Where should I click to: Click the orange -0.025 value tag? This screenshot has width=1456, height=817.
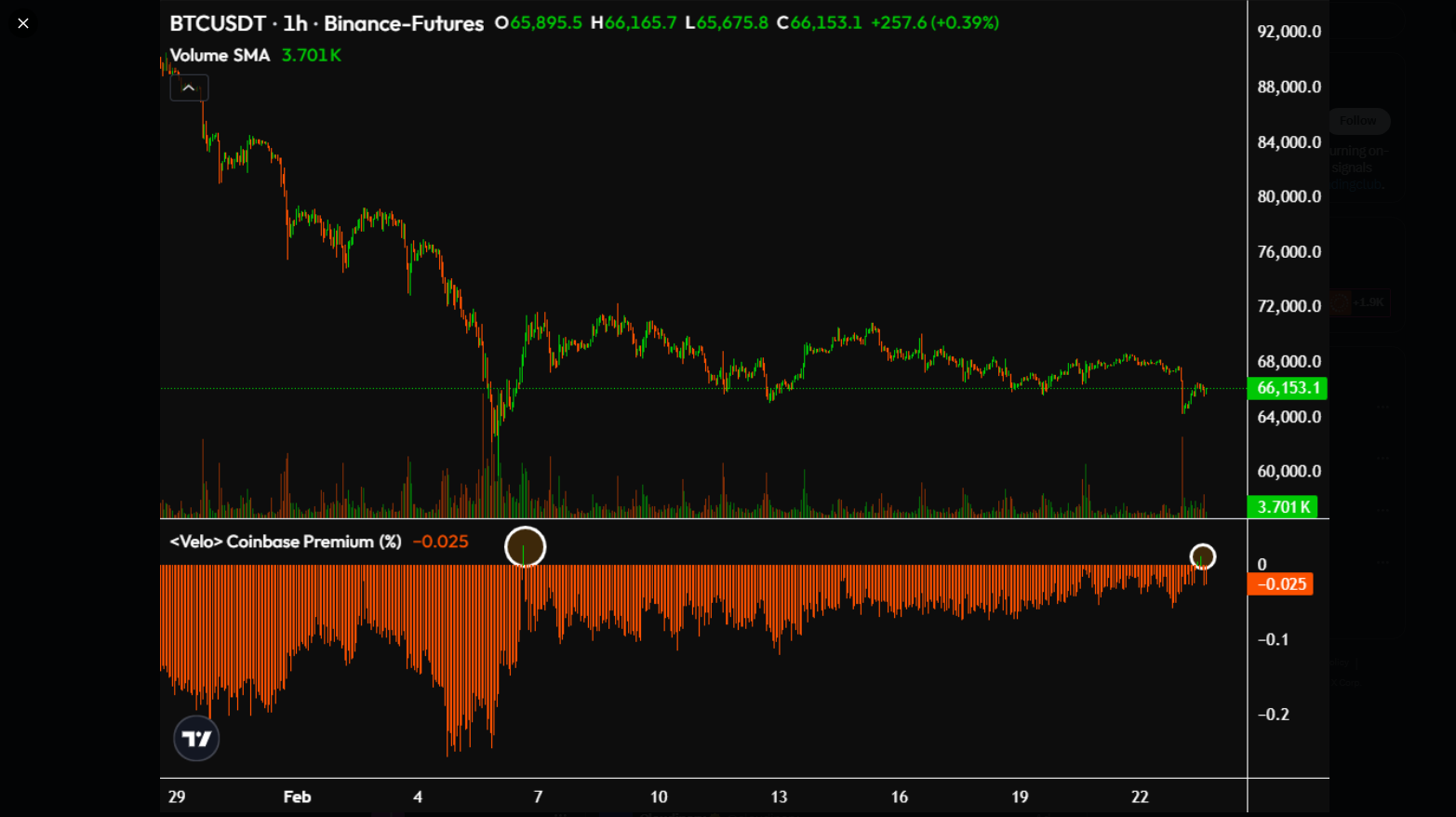click(1279, 583)
